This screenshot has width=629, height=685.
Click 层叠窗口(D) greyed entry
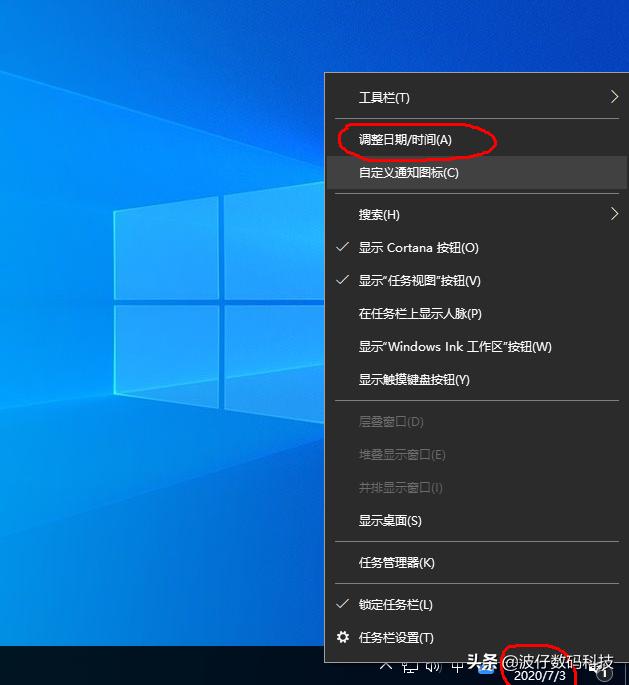476,422
